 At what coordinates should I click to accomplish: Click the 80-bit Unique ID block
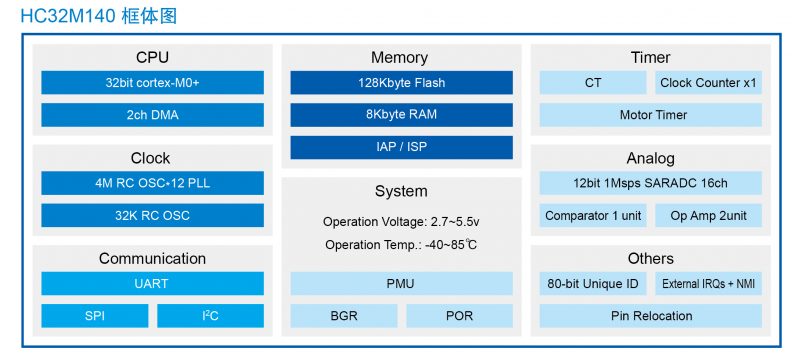tap(593, 284)
